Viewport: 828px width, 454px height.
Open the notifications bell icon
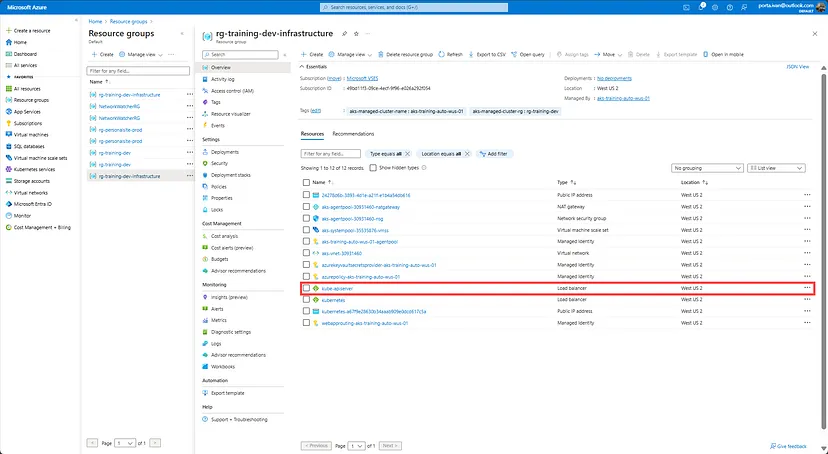701,7
